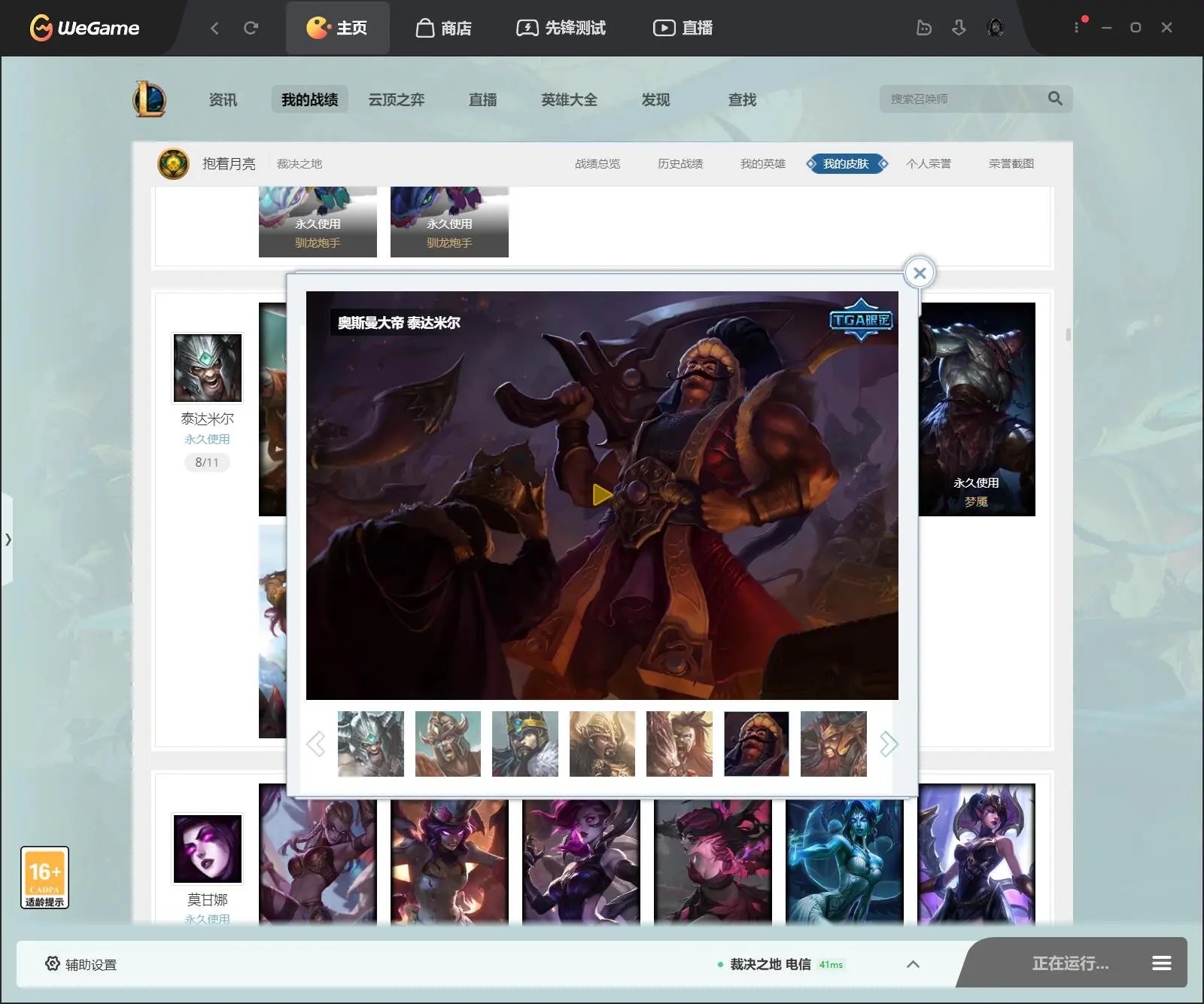Click the summoner search magnifier icon
Viewport: 1204px width, 1004px height.
click(1055, 99)
